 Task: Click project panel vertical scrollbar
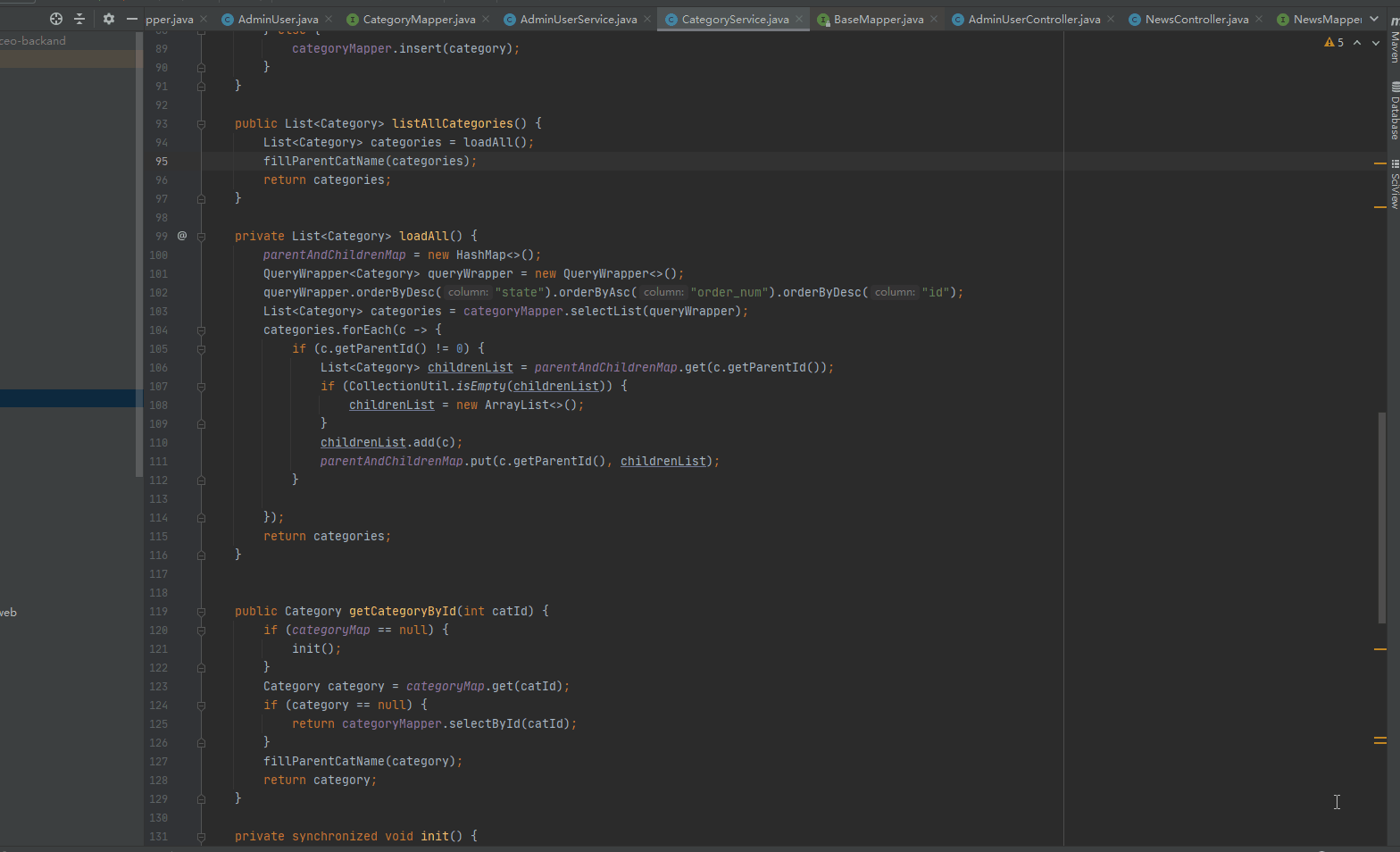tap(138, 255)
